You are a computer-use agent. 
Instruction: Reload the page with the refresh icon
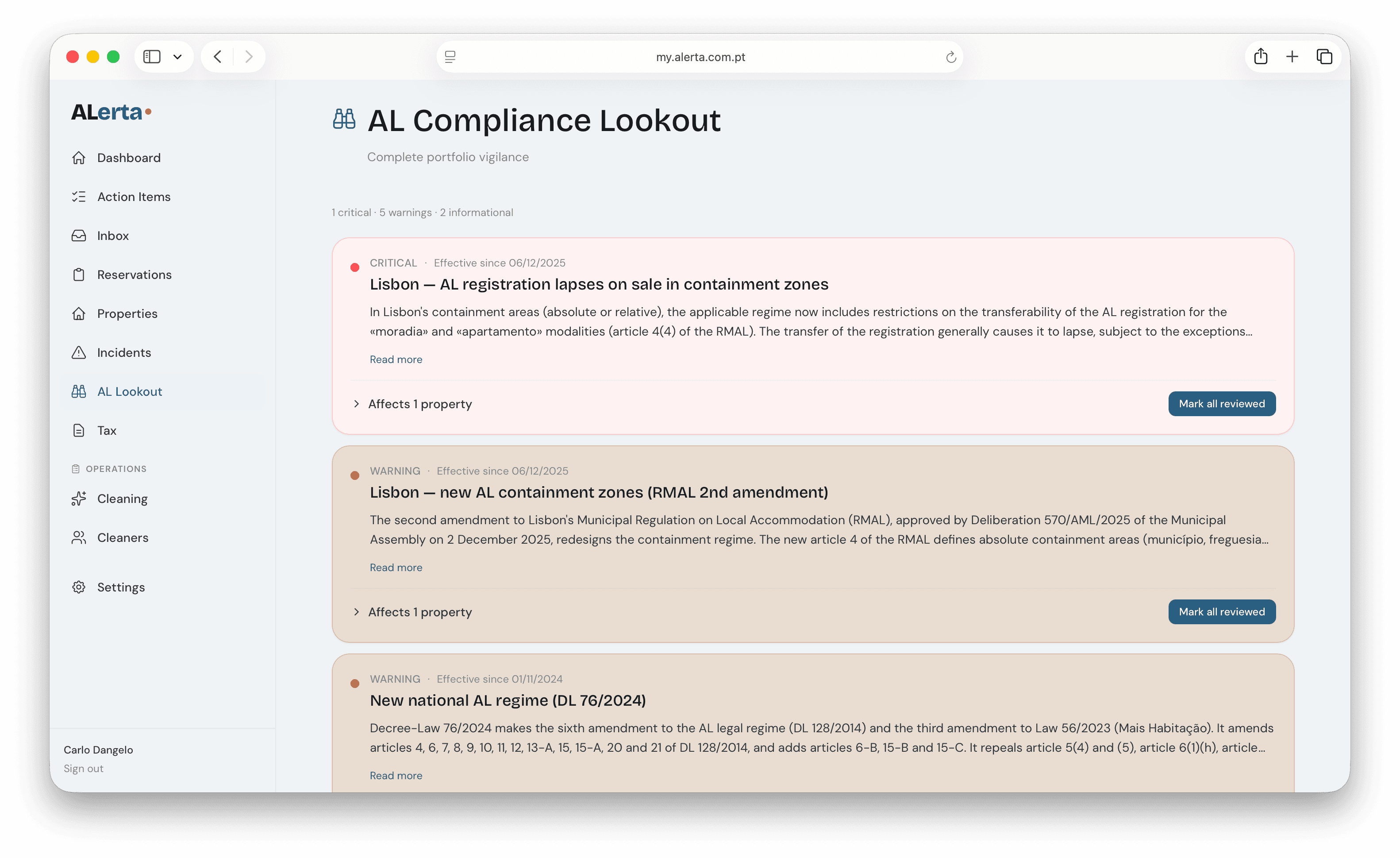pyautogui.click(x=950, y=57)
